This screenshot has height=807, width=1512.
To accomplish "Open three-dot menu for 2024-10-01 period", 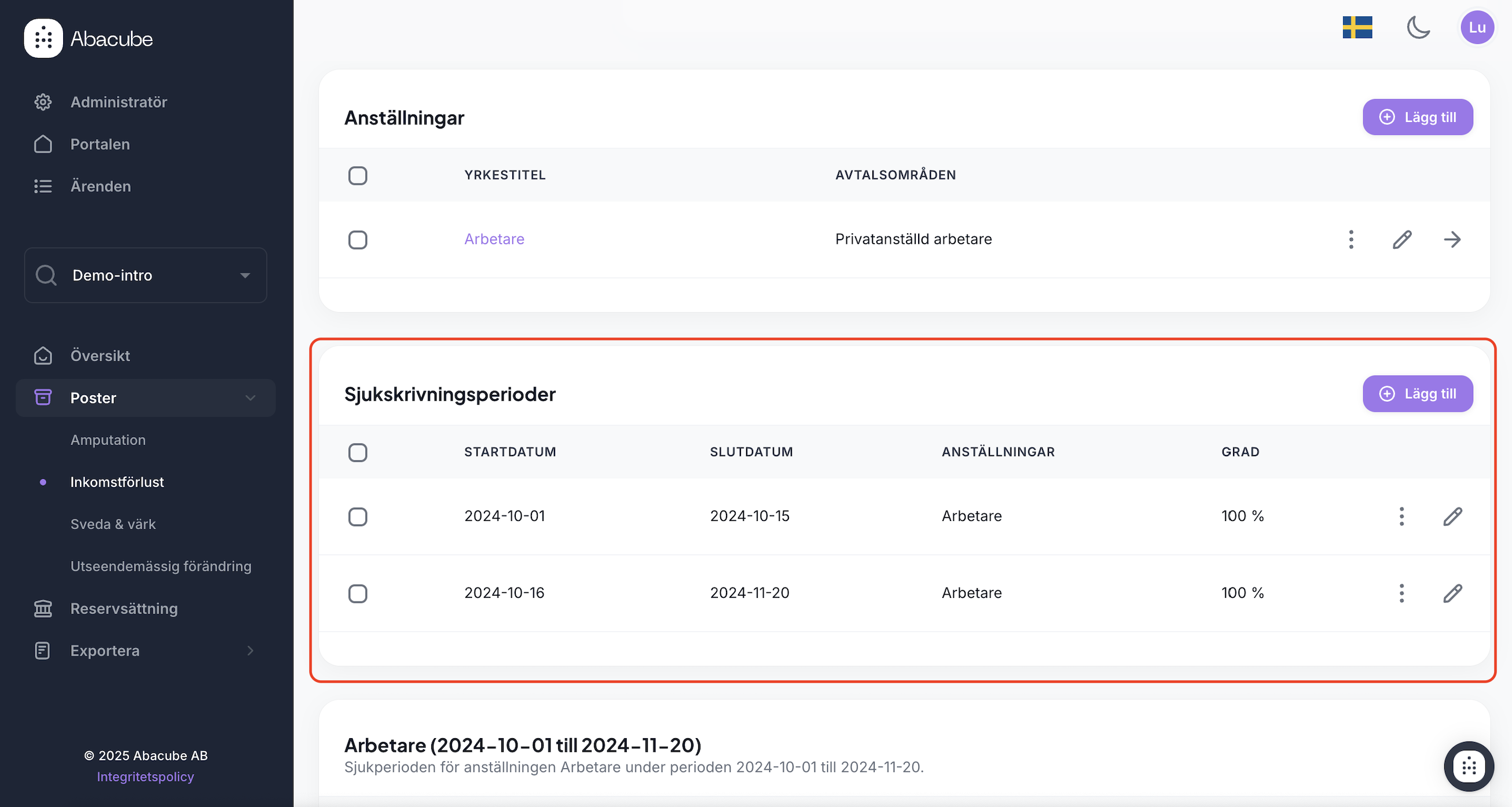I will (x=1401, y=516).
